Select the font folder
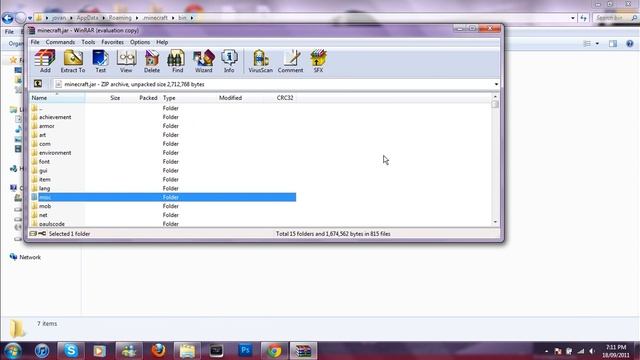This screenshot has width=640, height=360. coord(163,162)
